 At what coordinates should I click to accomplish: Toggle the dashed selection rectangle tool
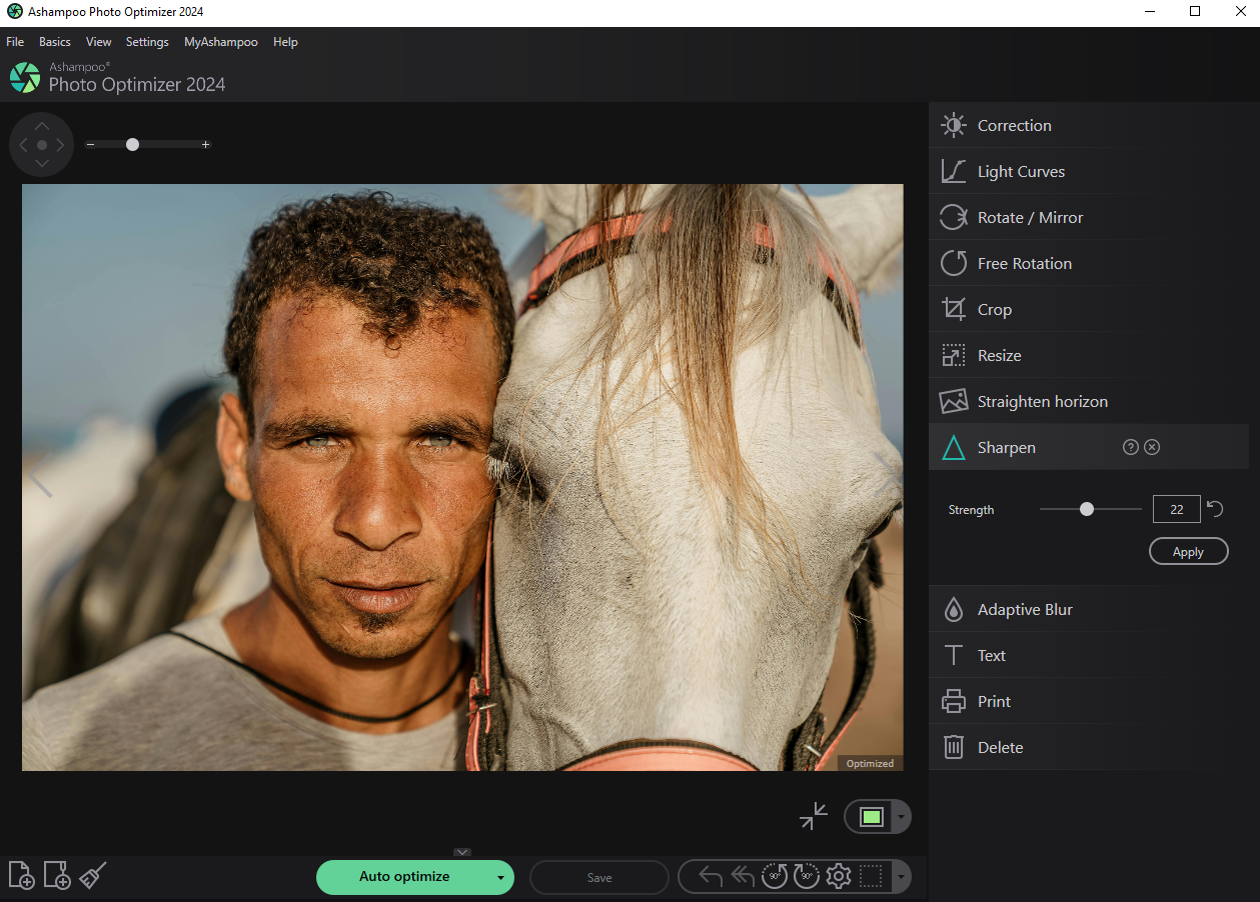(871, 877)
